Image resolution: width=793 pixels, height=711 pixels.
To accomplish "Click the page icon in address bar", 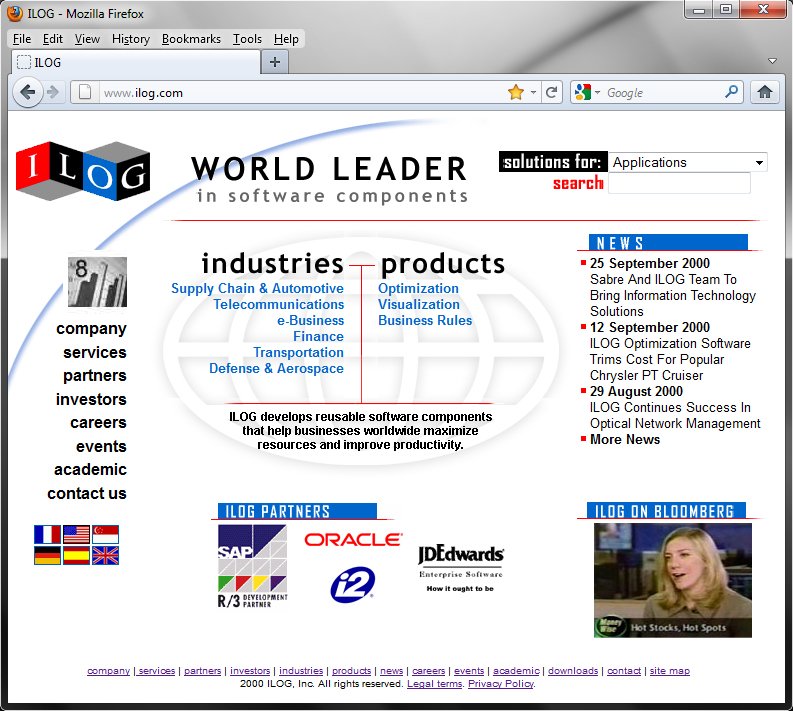I will coord(85,93).
